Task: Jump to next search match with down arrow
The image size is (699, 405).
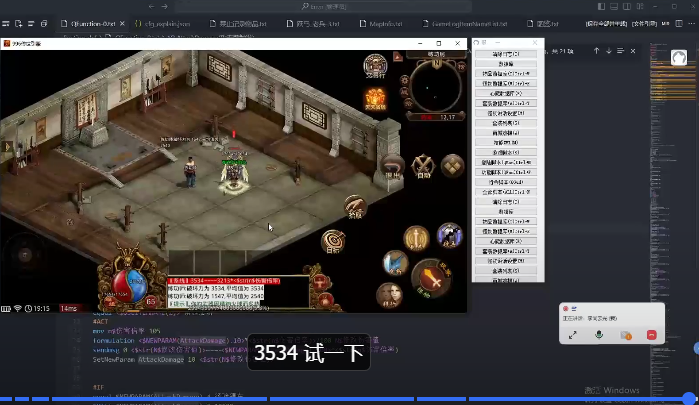Action: click(x=609, y=50)
